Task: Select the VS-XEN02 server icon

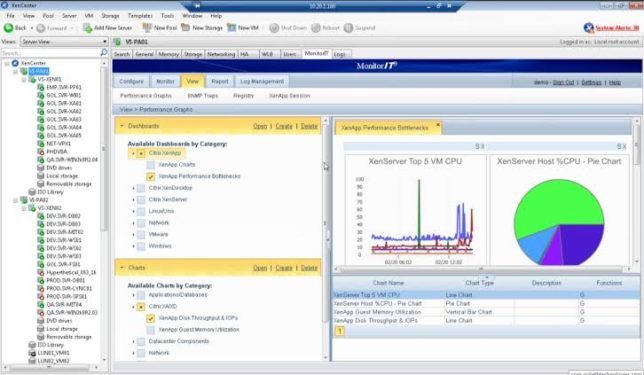Action: [x=32, y=208]
